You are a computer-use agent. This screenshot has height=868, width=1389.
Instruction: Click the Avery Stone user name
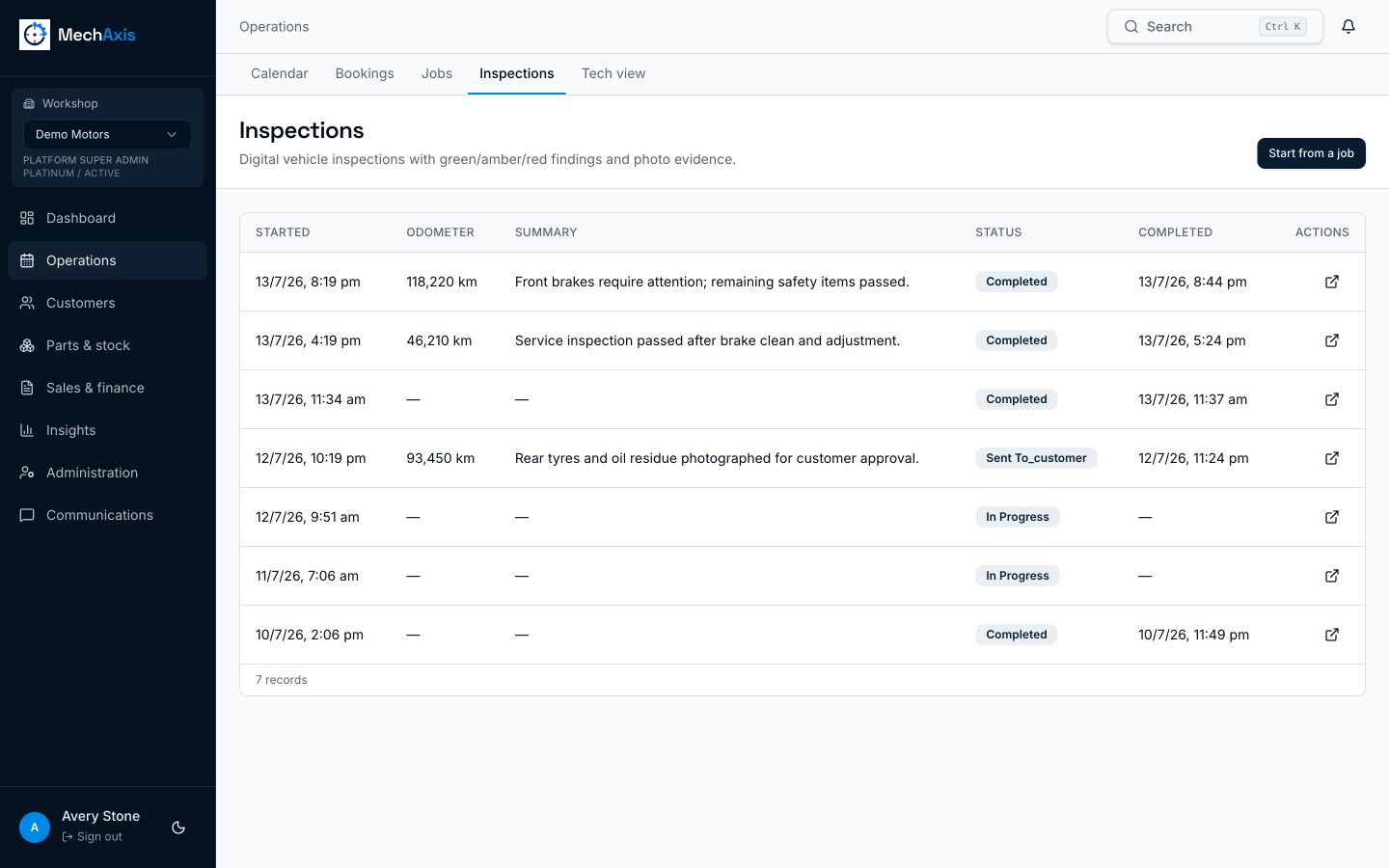click(101, 816)
